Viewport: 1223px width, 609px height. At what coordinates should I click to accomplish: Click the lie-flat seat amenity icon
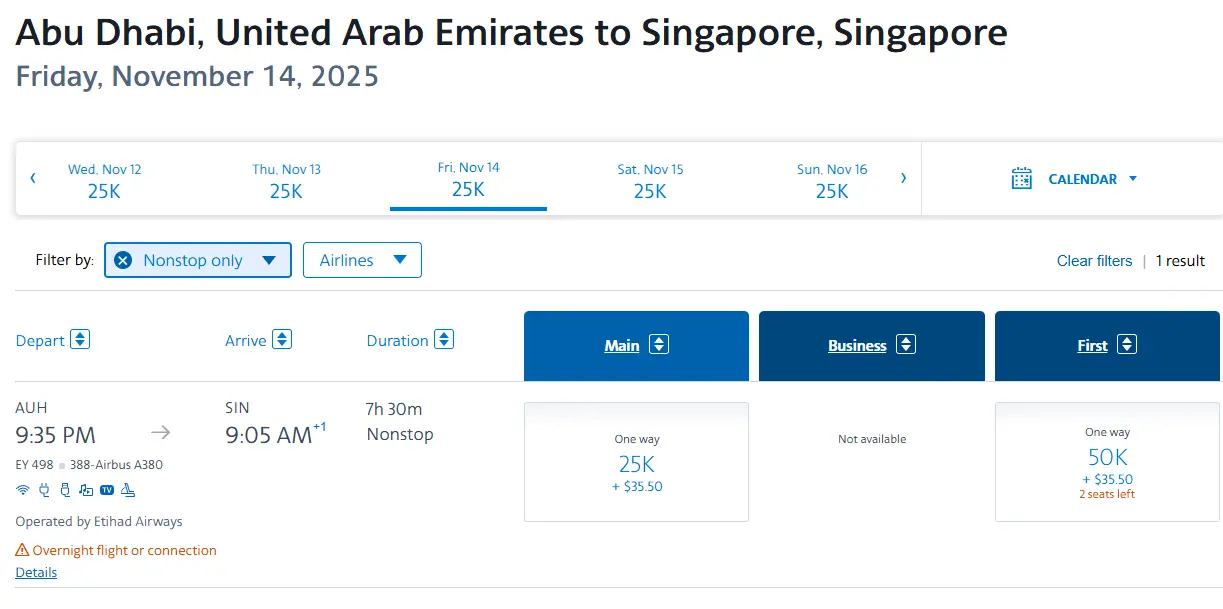pyautogui.click(x=128, y=490)
